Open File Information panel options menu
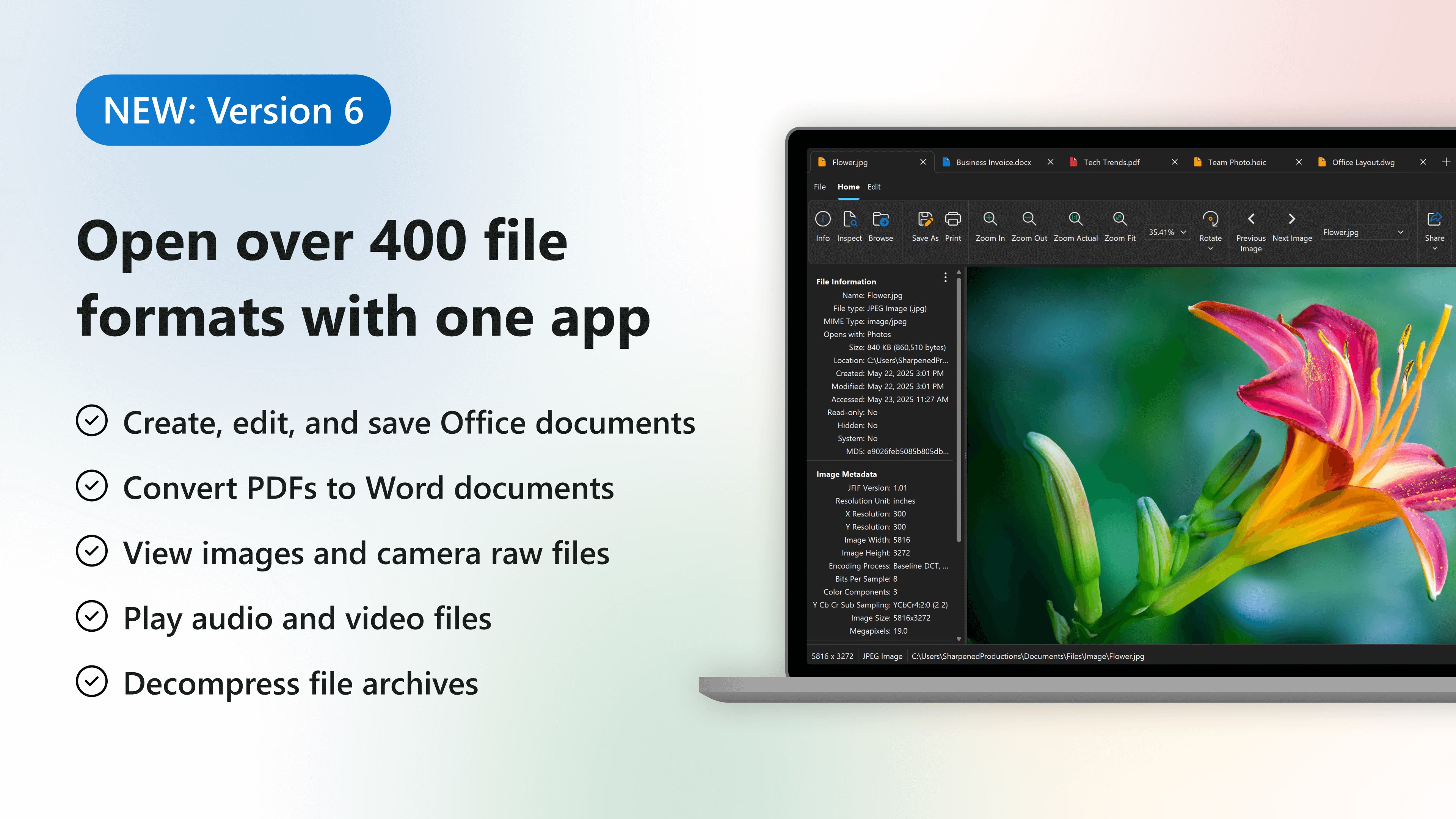 point(945,278)
